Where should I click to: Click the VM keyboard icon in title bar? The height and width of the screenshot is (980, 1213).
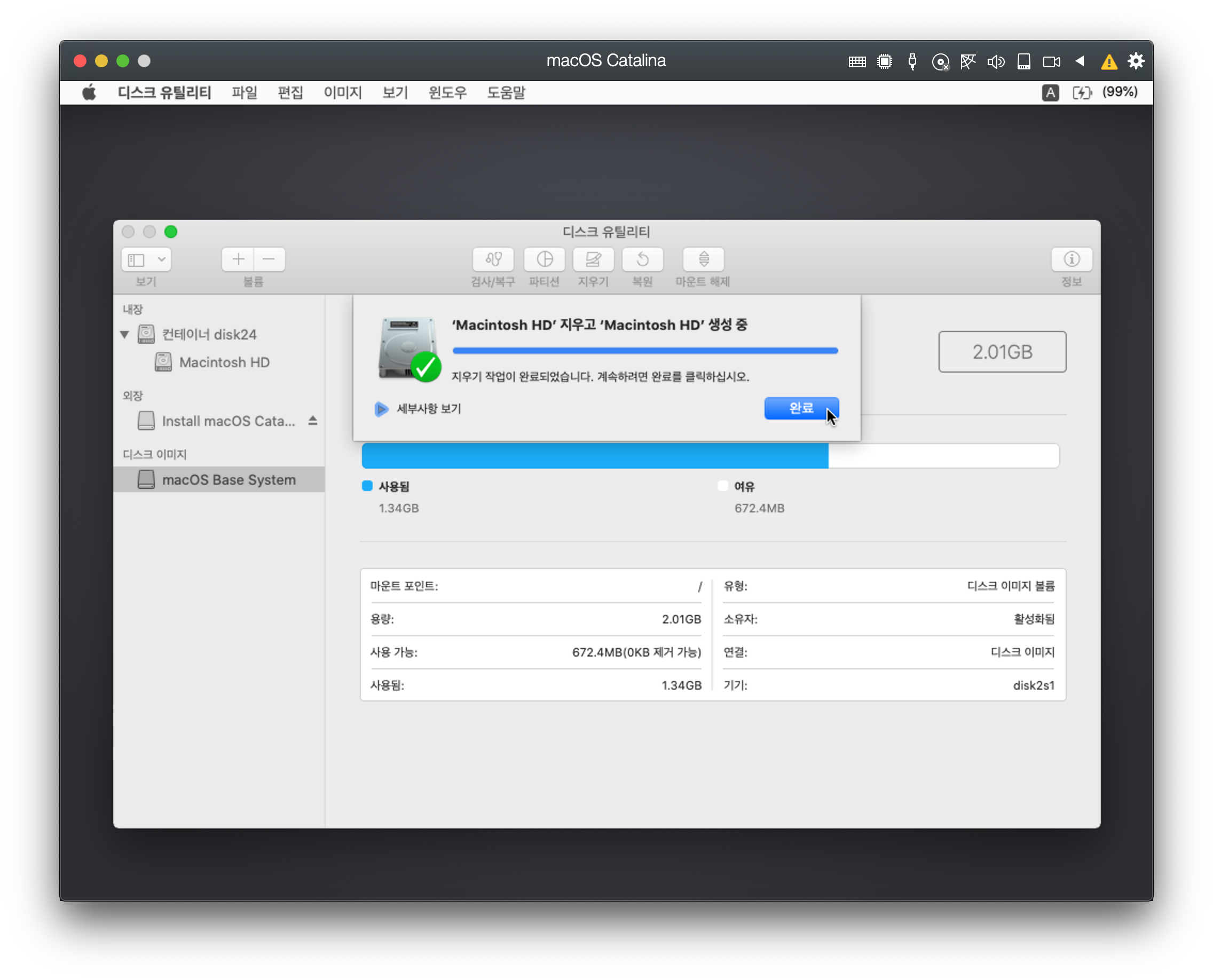tap(857, 61)
